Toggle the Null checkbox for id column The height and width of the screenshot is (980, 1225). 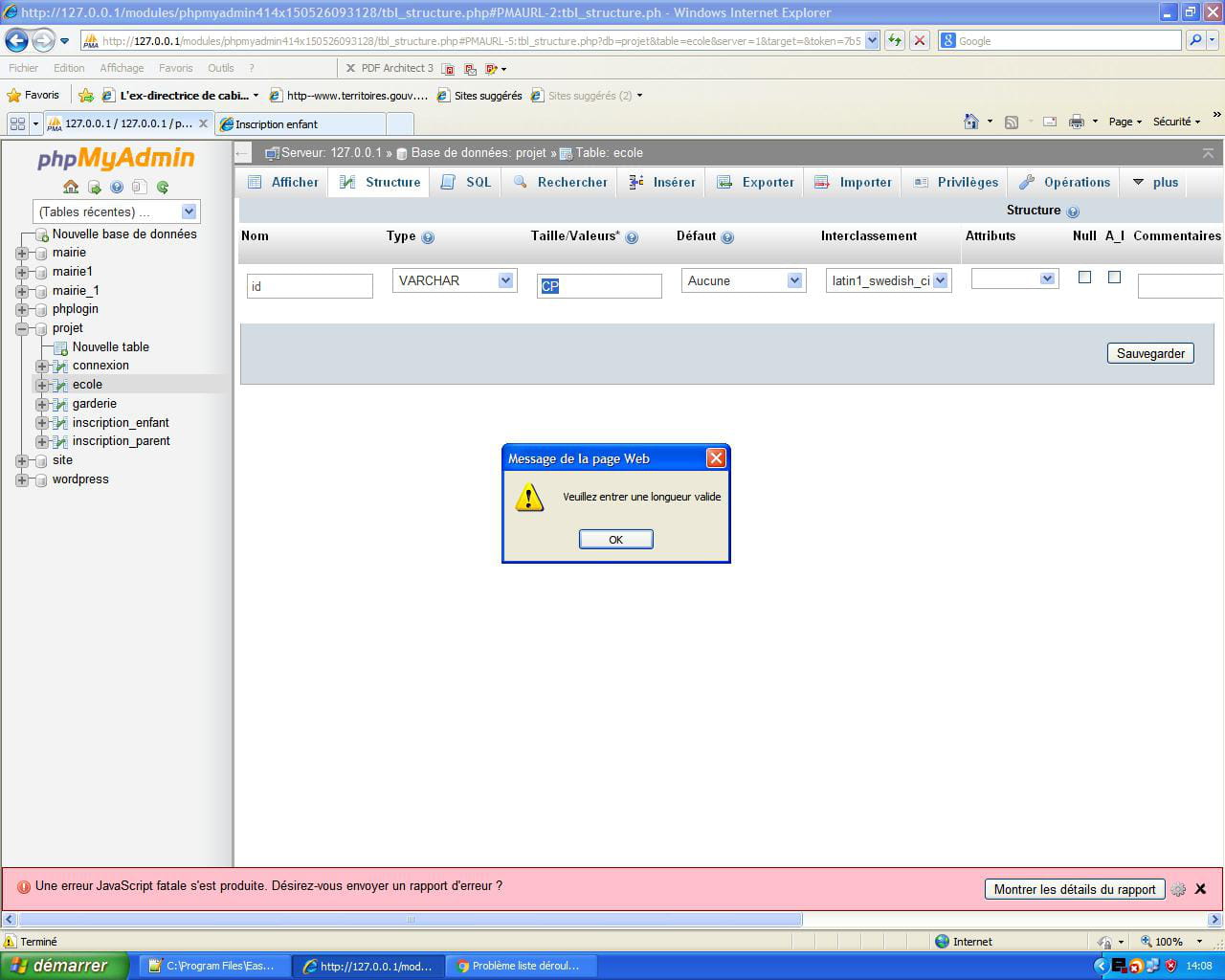pos(1084,278)
